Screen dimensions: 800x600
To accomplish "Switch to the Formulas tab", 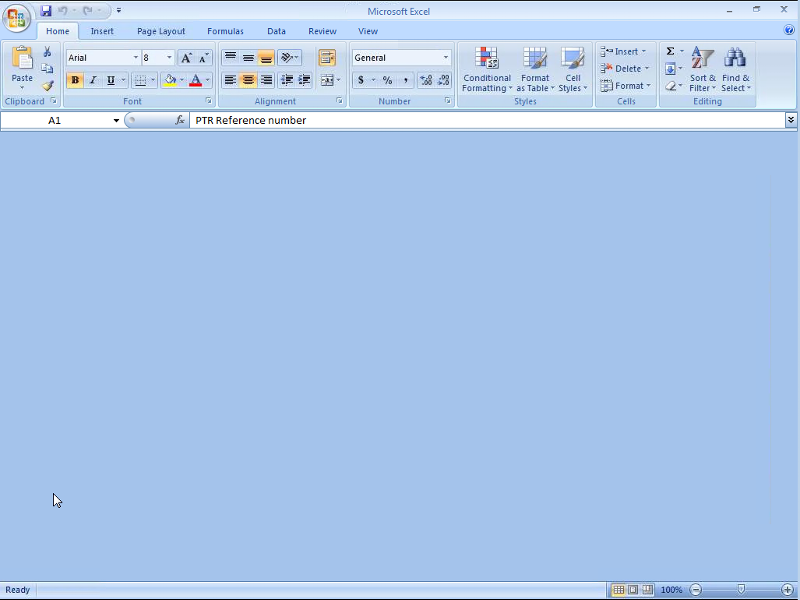I will [x=225, y=31].
